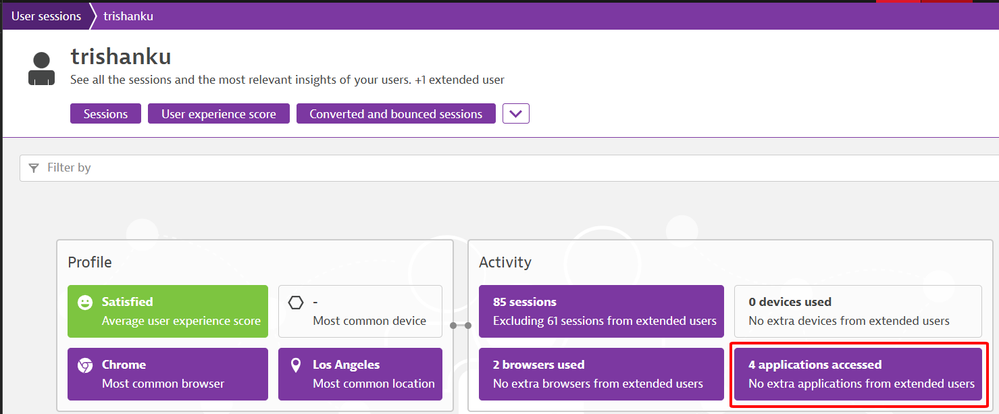
Task: Click the hexagon device icon
Action: (294, 302)
